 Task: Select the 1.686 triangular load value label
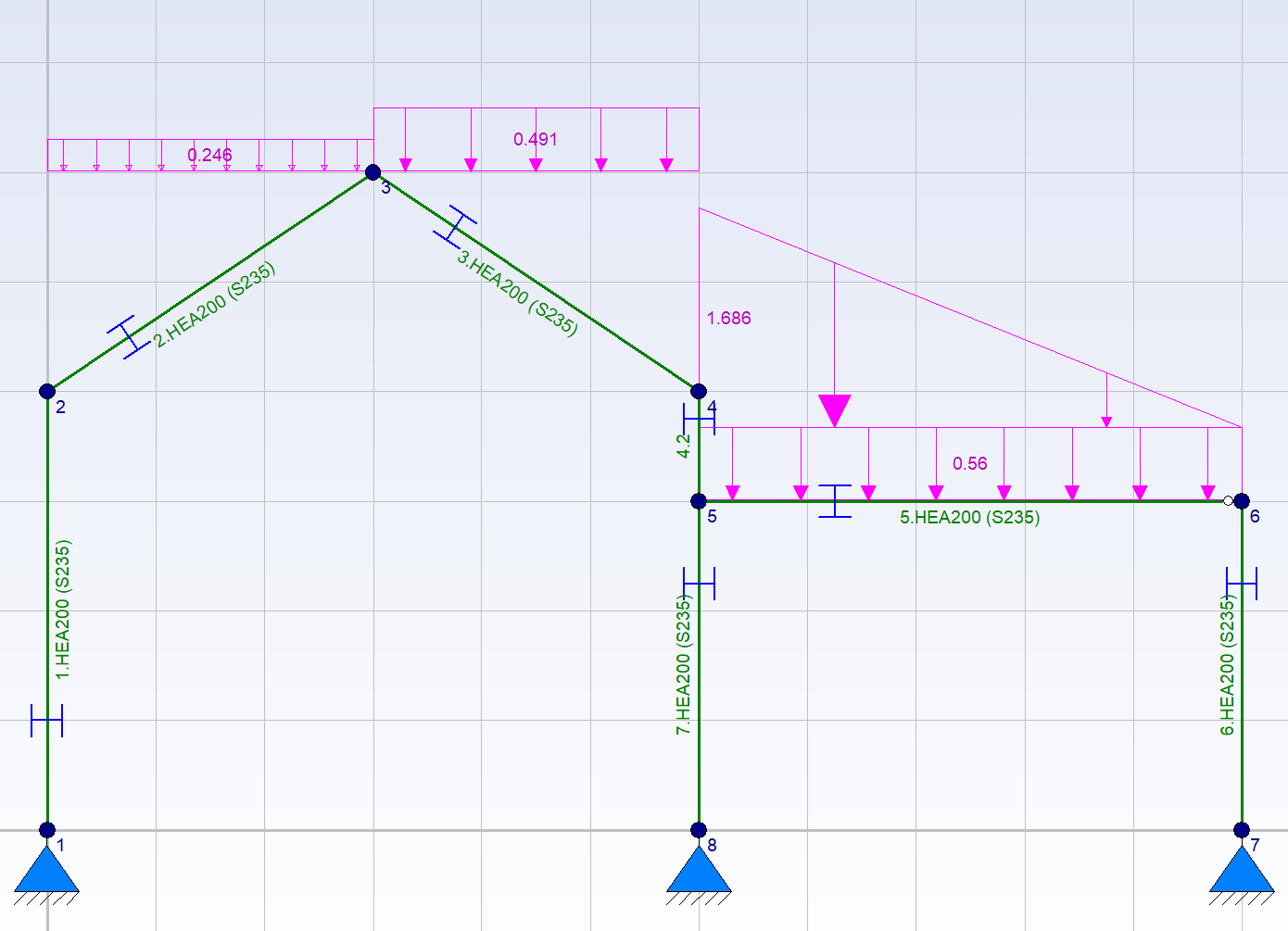(728, 318)
